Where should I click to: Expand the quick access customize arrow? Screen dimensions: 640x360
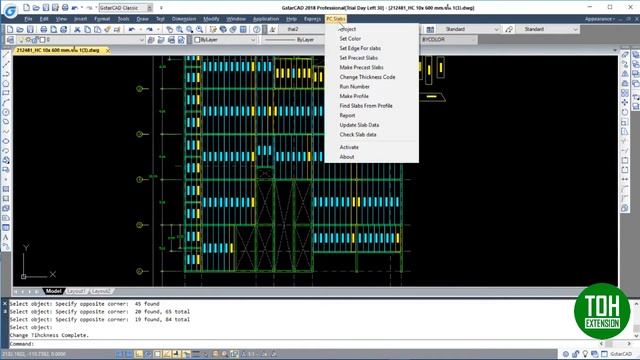click(x=161, y=8)
